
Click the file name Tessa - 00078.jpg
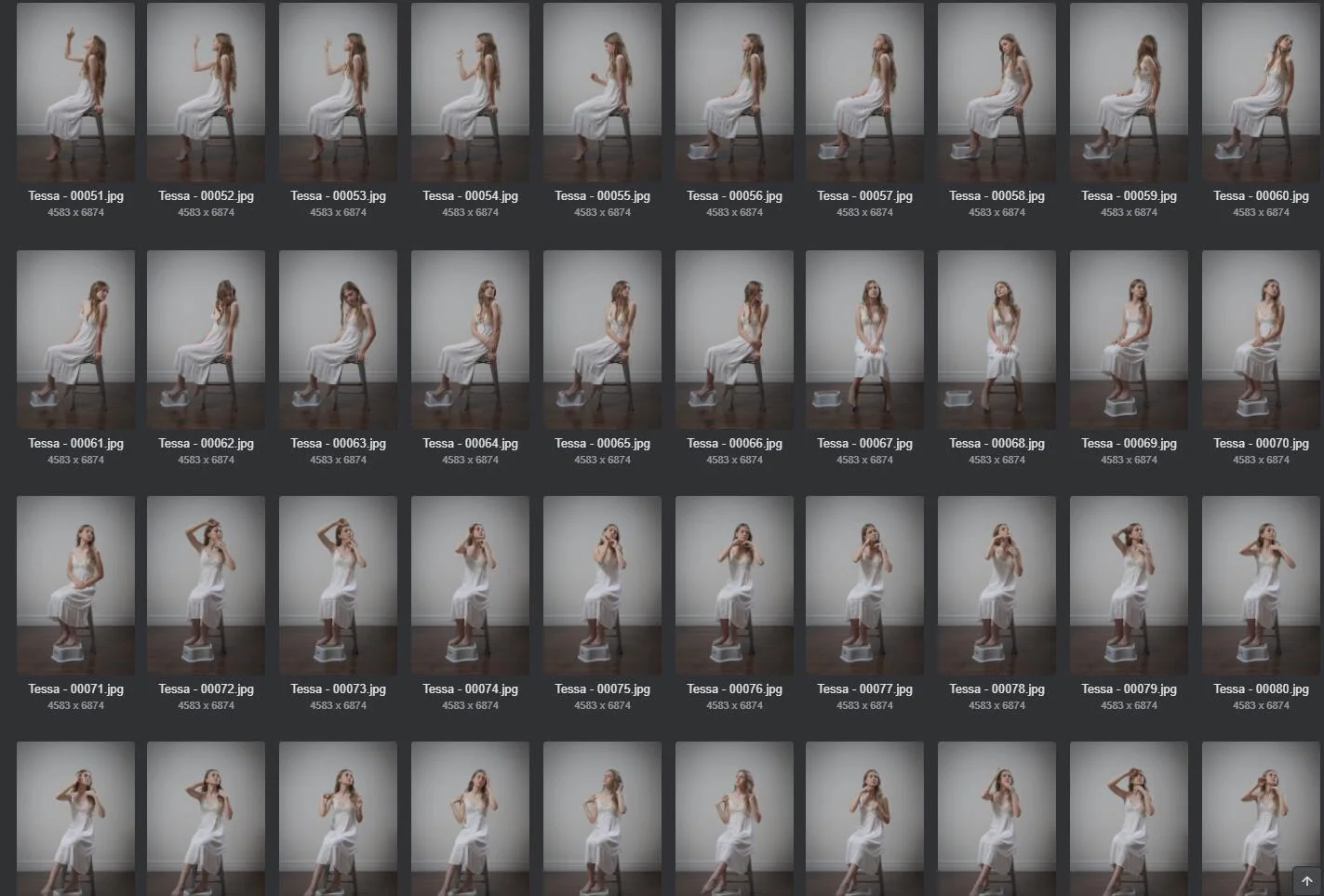coord(996,689)
